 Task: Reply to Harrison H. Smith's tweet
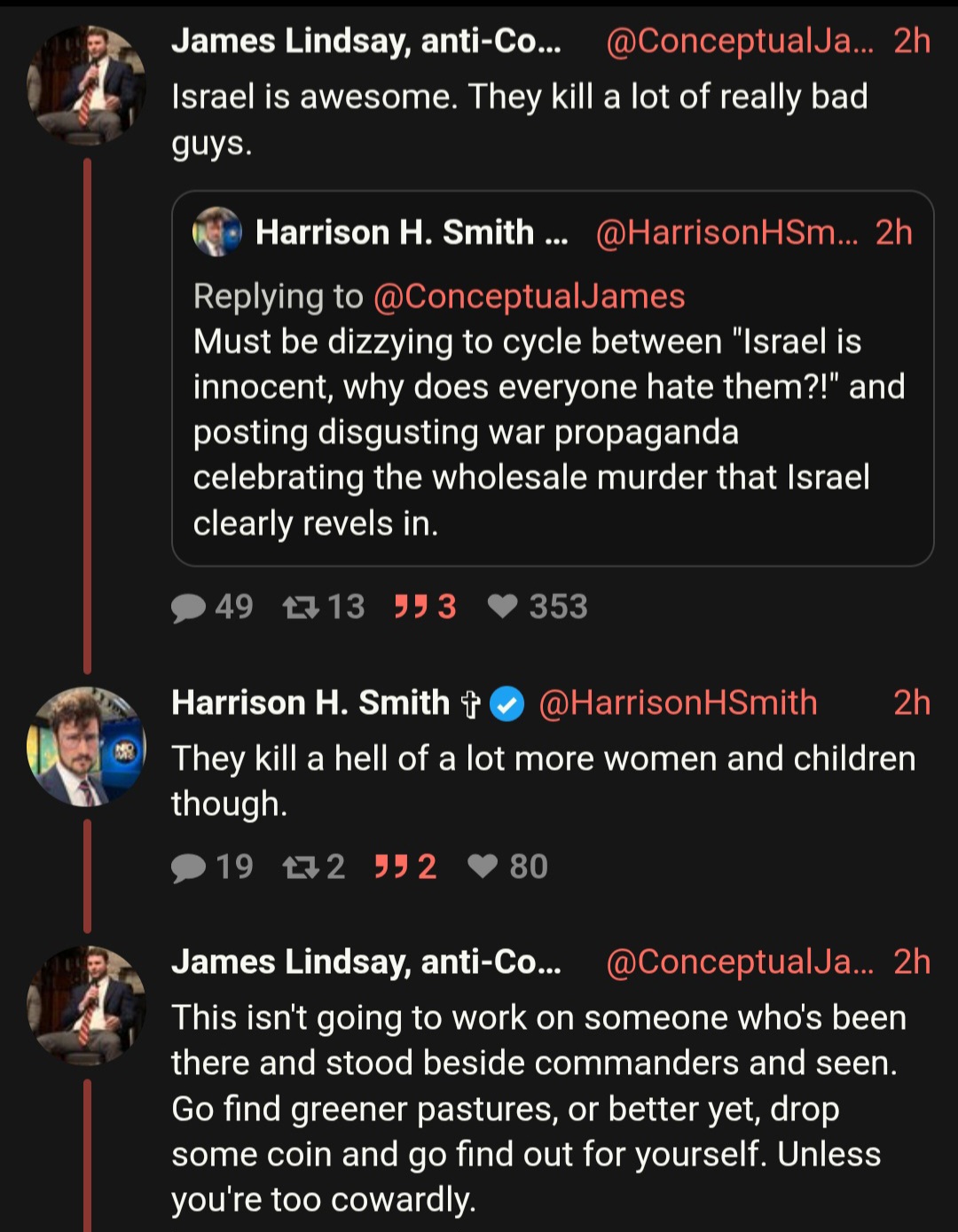[188, 867]
